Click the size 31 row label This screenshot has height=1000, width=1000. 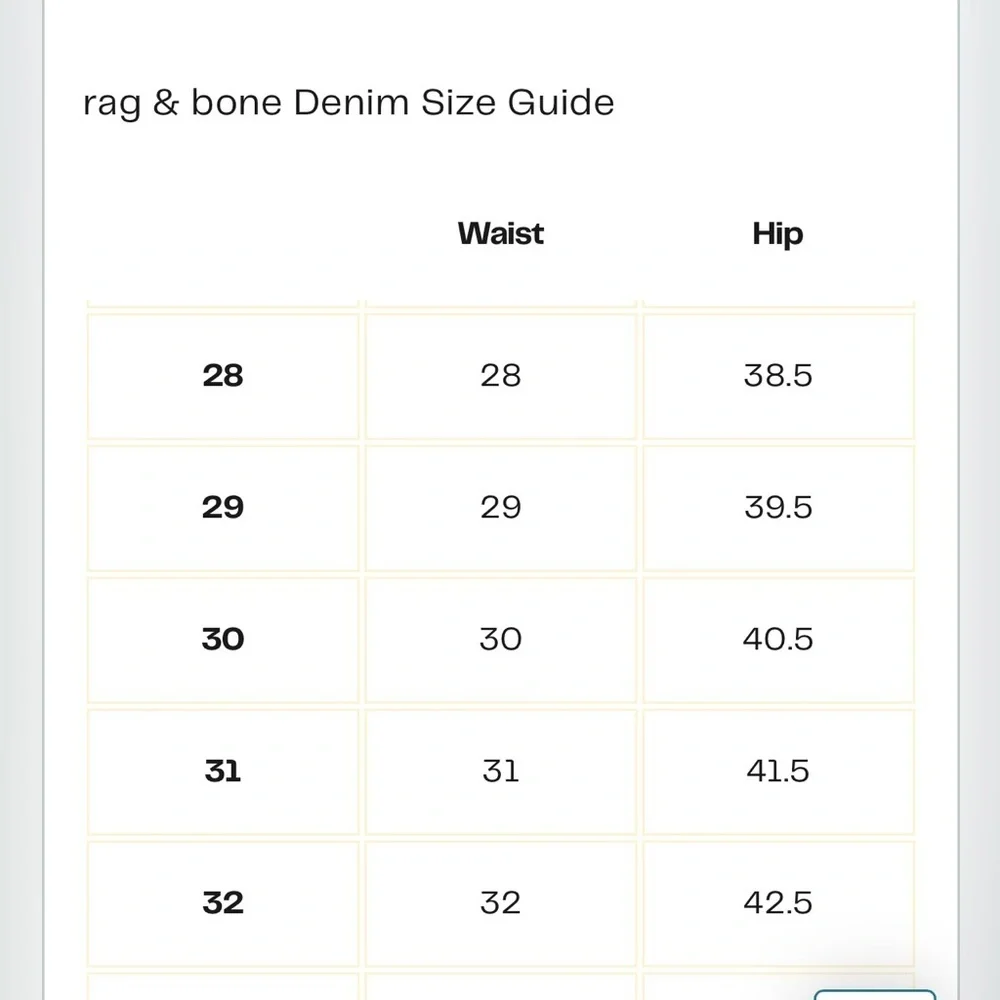[x=223, y=772]
